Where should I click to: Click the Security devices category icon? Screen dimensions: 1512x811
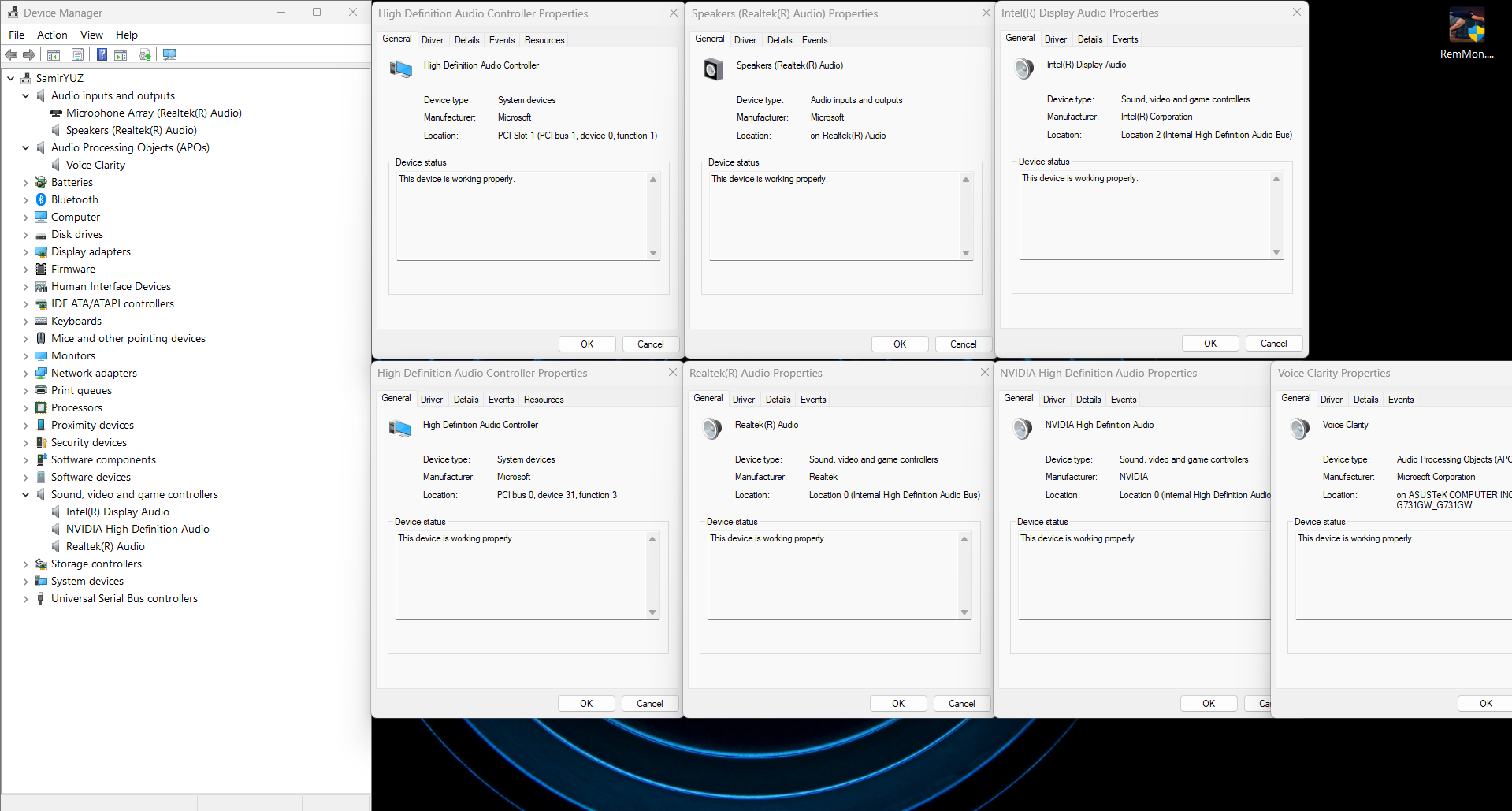click(x=41, y=442)
